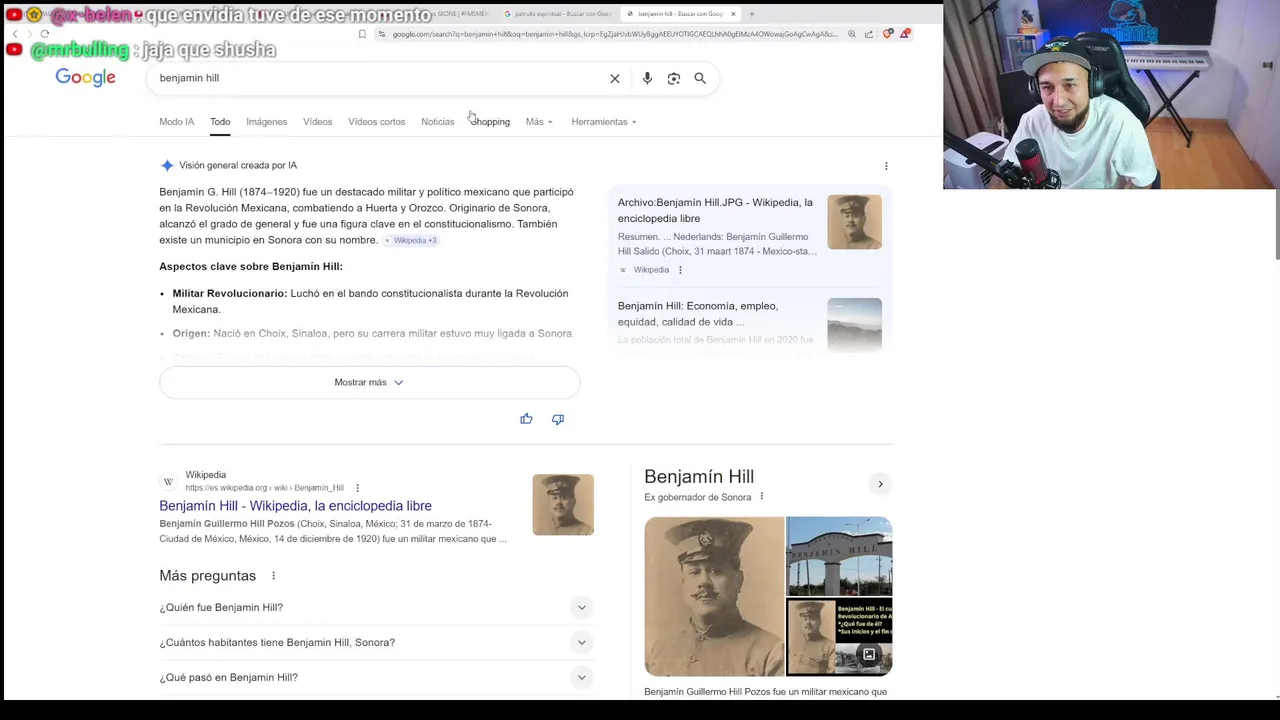Click the browser address bar URL

click(x=614, y=34)
